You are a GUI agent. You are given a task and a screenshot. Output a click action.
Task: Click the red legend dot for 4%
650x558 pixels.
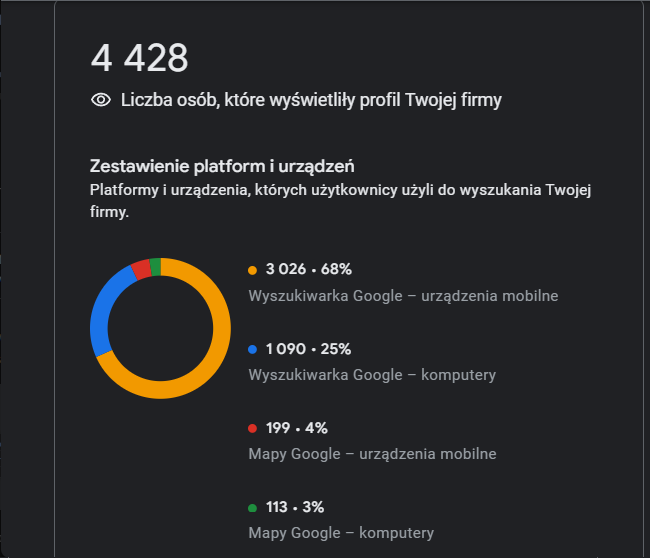pyautogui.click(x=253, y=428)
